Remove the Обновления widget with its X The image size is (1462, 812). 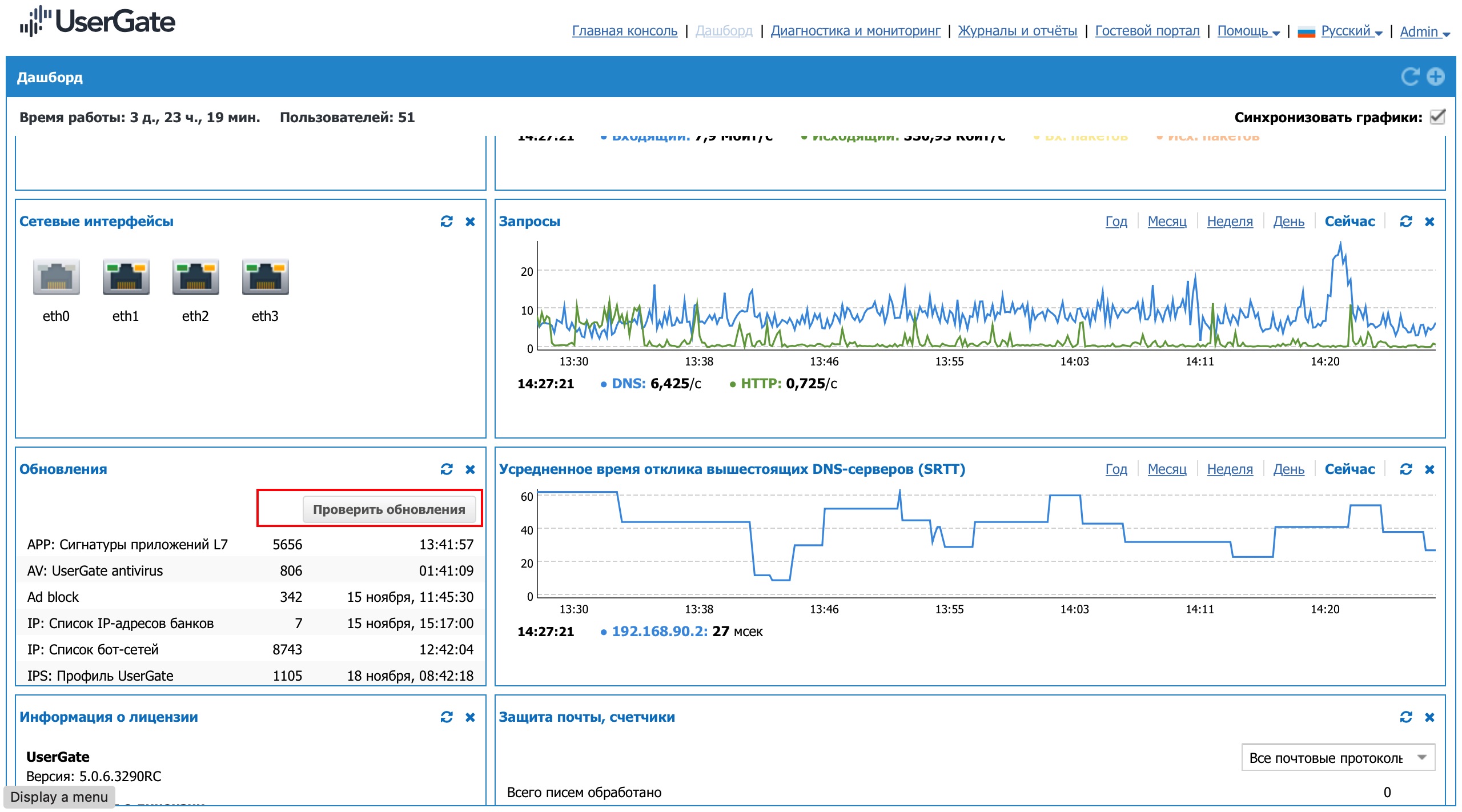pos(470,469)
